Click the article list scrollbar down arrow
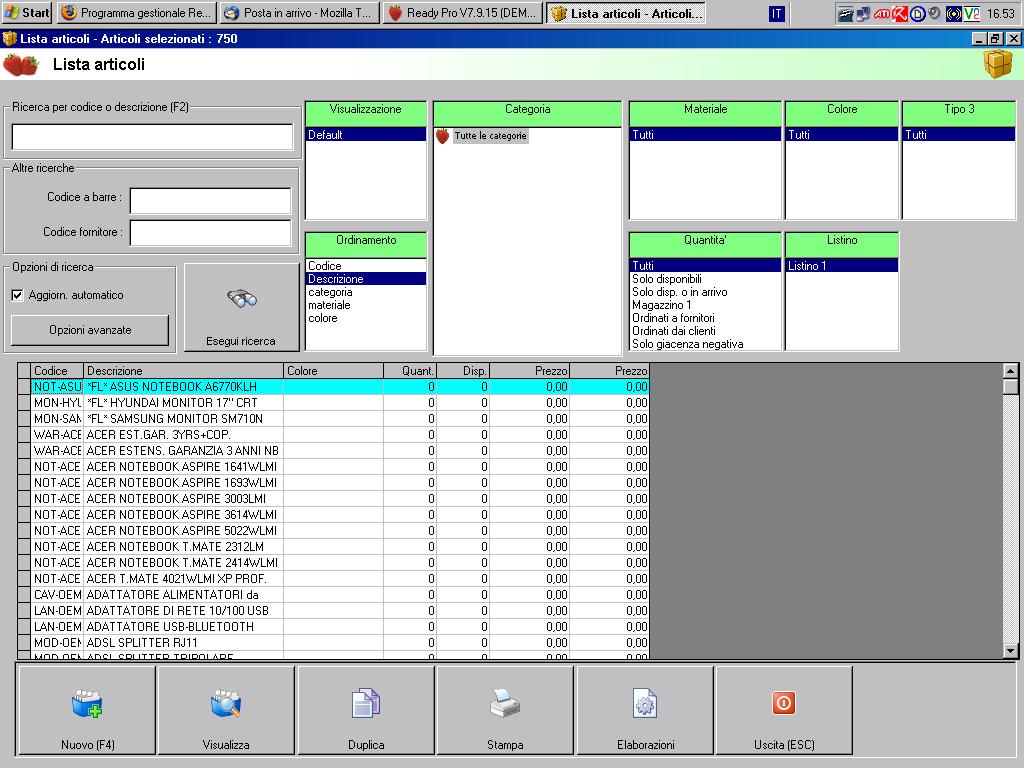Image resolution: width=1024 pixels, height=768 pixels. pyautogui.click(x=1010, y=651)
